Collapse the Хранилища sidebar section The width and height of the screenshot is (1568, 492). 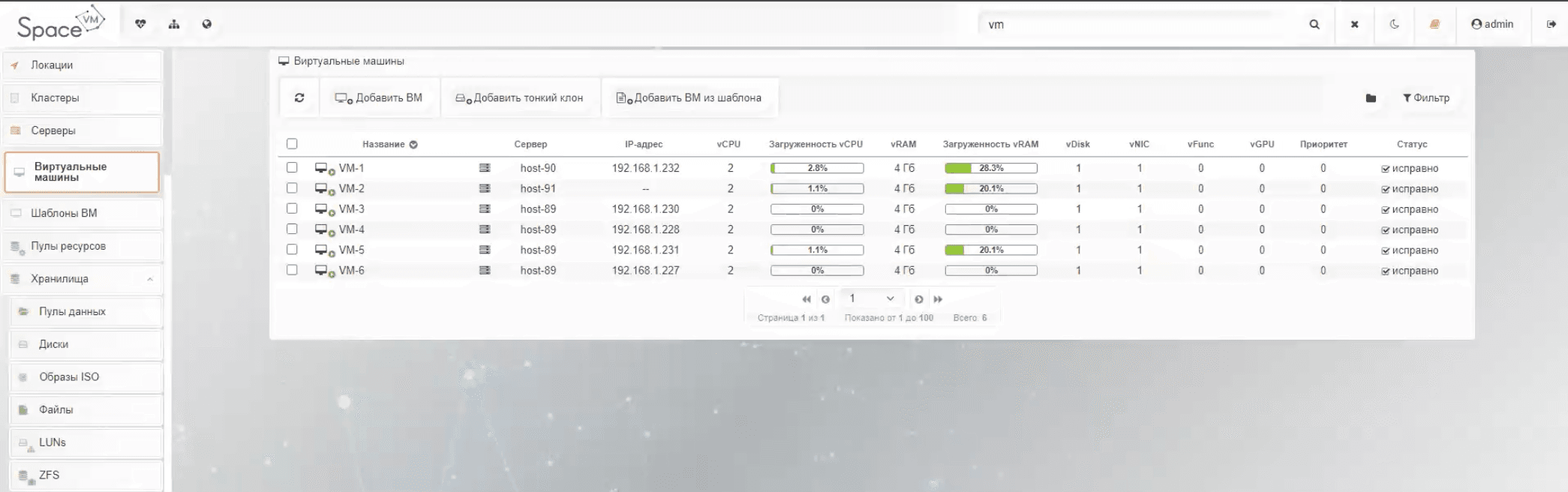click(150, 279)
